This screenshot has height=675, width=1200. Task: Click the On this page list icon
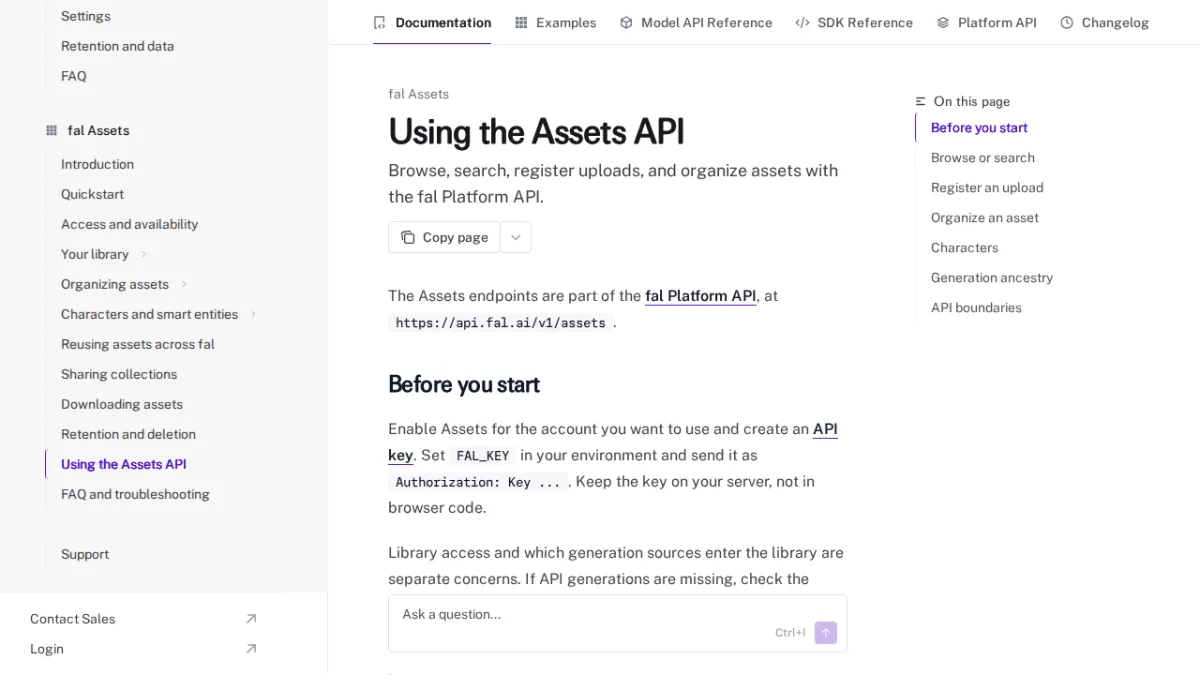[921, 101]
